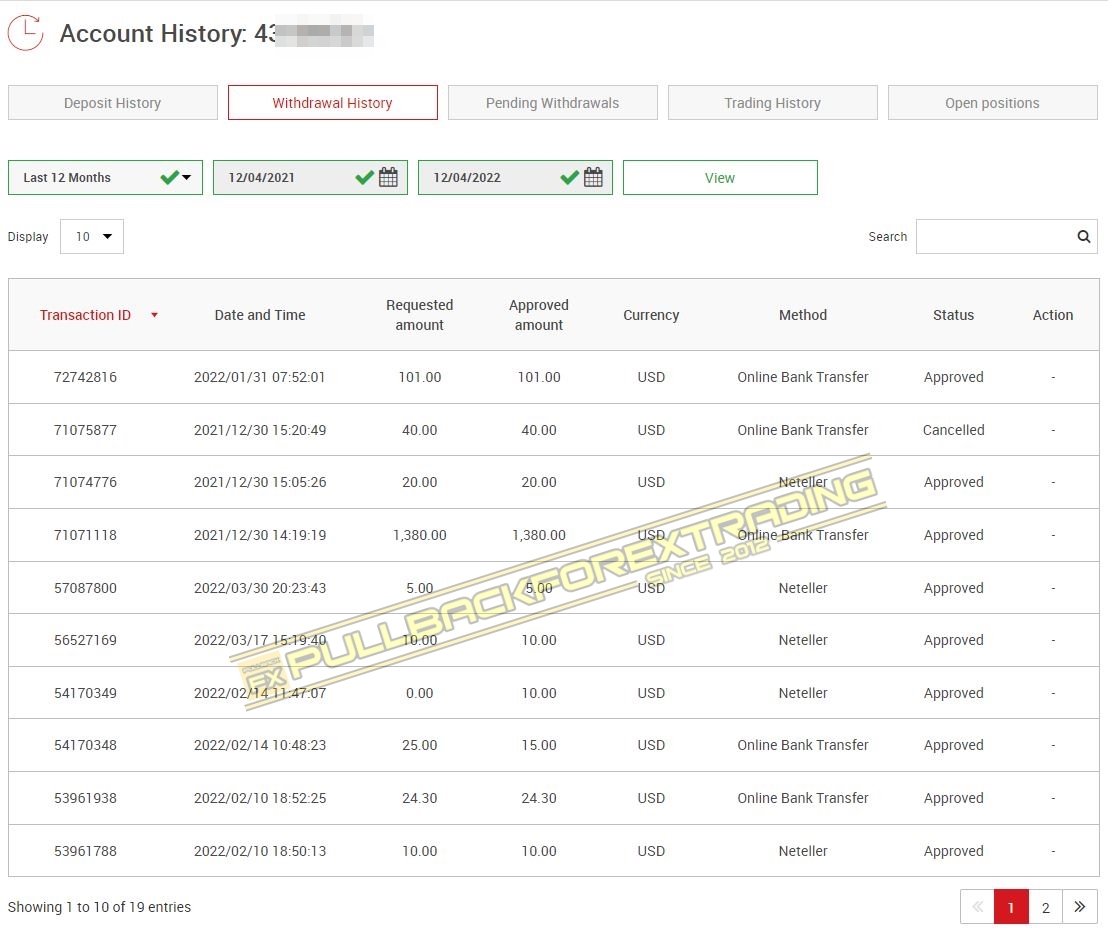Click the page 1 button
The image size is (1108, 935).
1011,907
